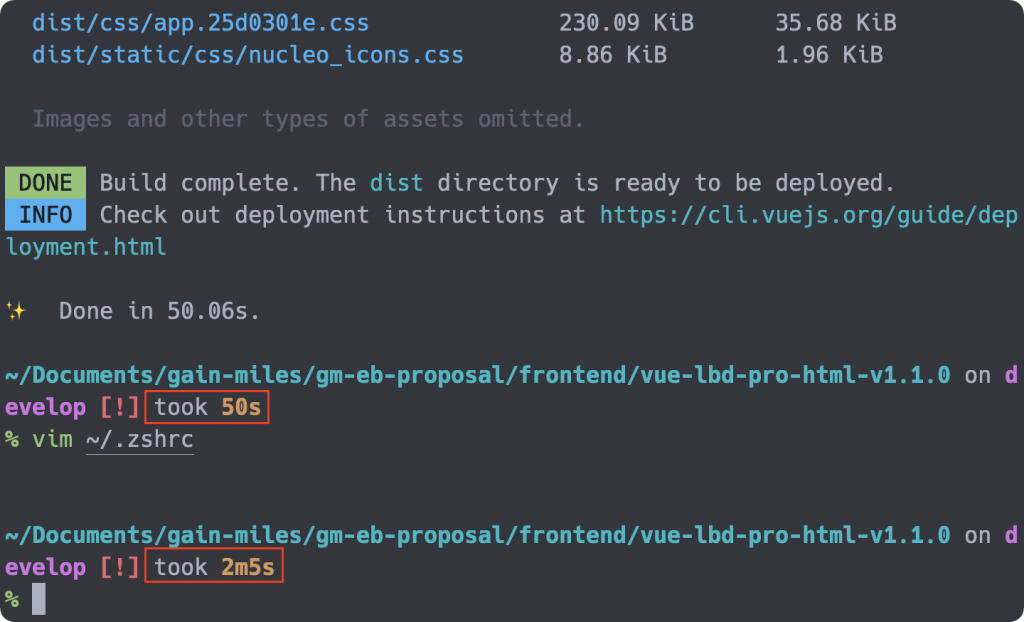Click the 'took 50s' duration text
Screen dimensions: 1024x622
207,407
